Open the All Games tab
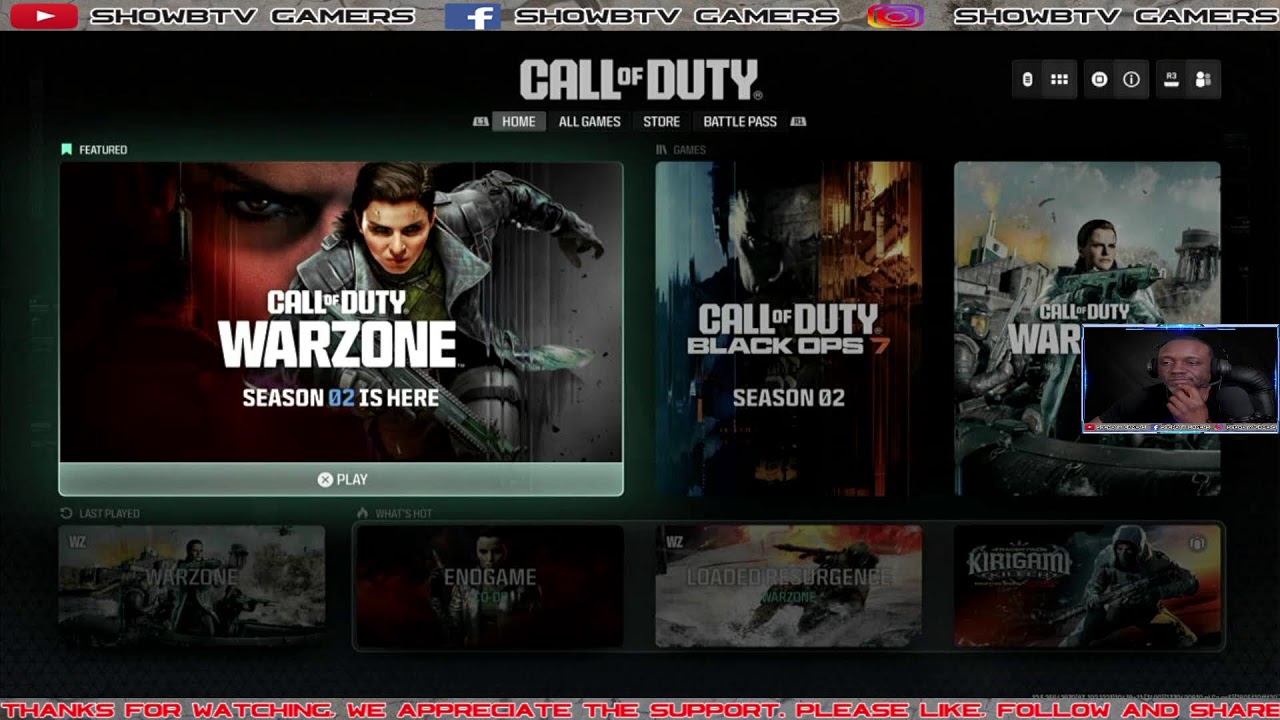 point(589,122)
